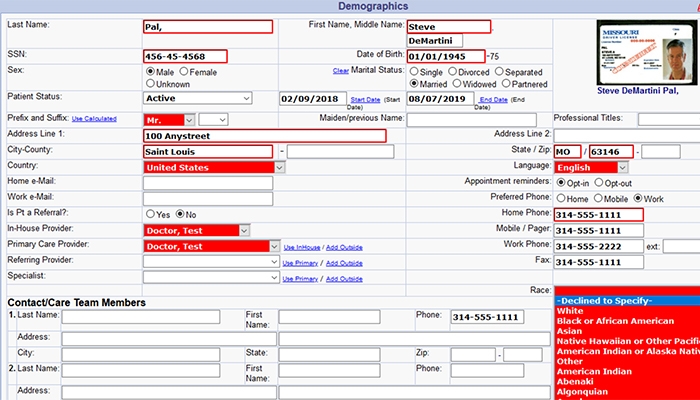The width and height of the screenshot is (700, 400).
Task: Select Yes for Is Pt a Referral
Action: pos(151,214)
